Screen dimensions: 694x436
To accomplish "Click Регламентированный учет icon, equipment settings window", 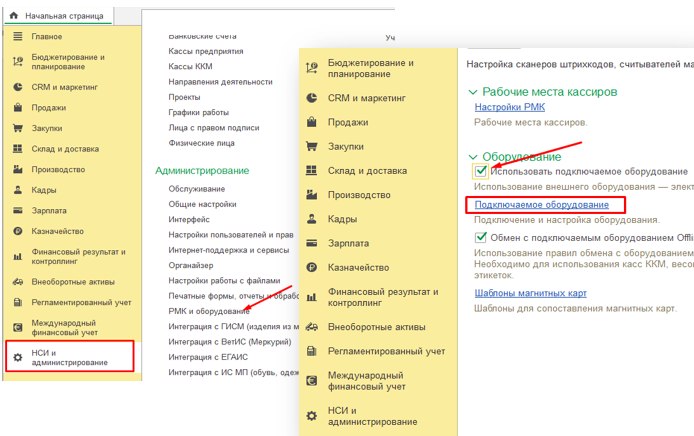I will click(312, 351).
